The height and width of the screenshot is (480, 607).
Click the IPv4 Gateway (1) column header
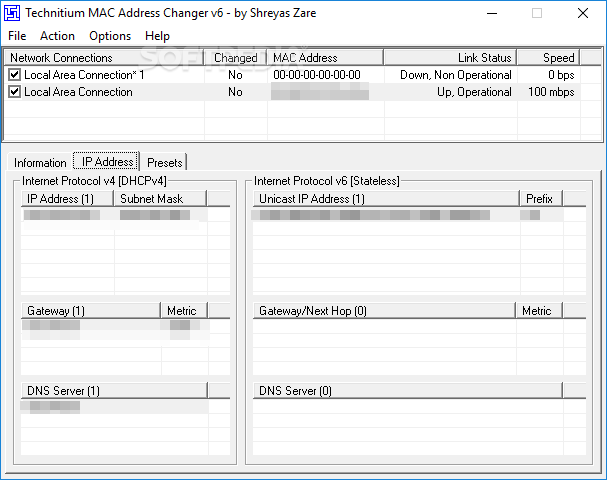click(91, 310)
